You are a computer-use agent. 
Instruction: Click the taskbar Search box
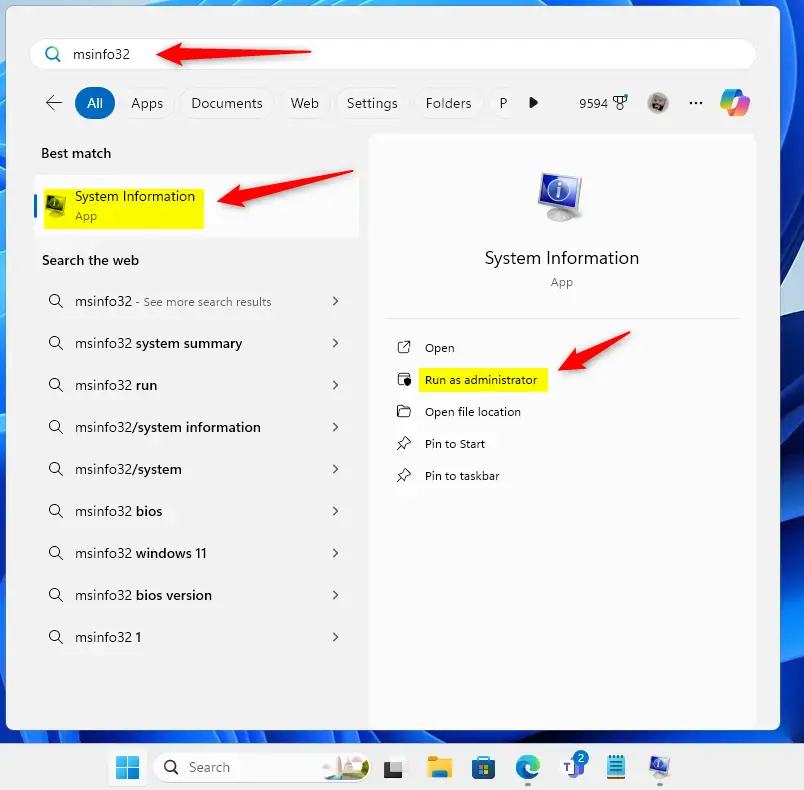(x=262, y=767)
